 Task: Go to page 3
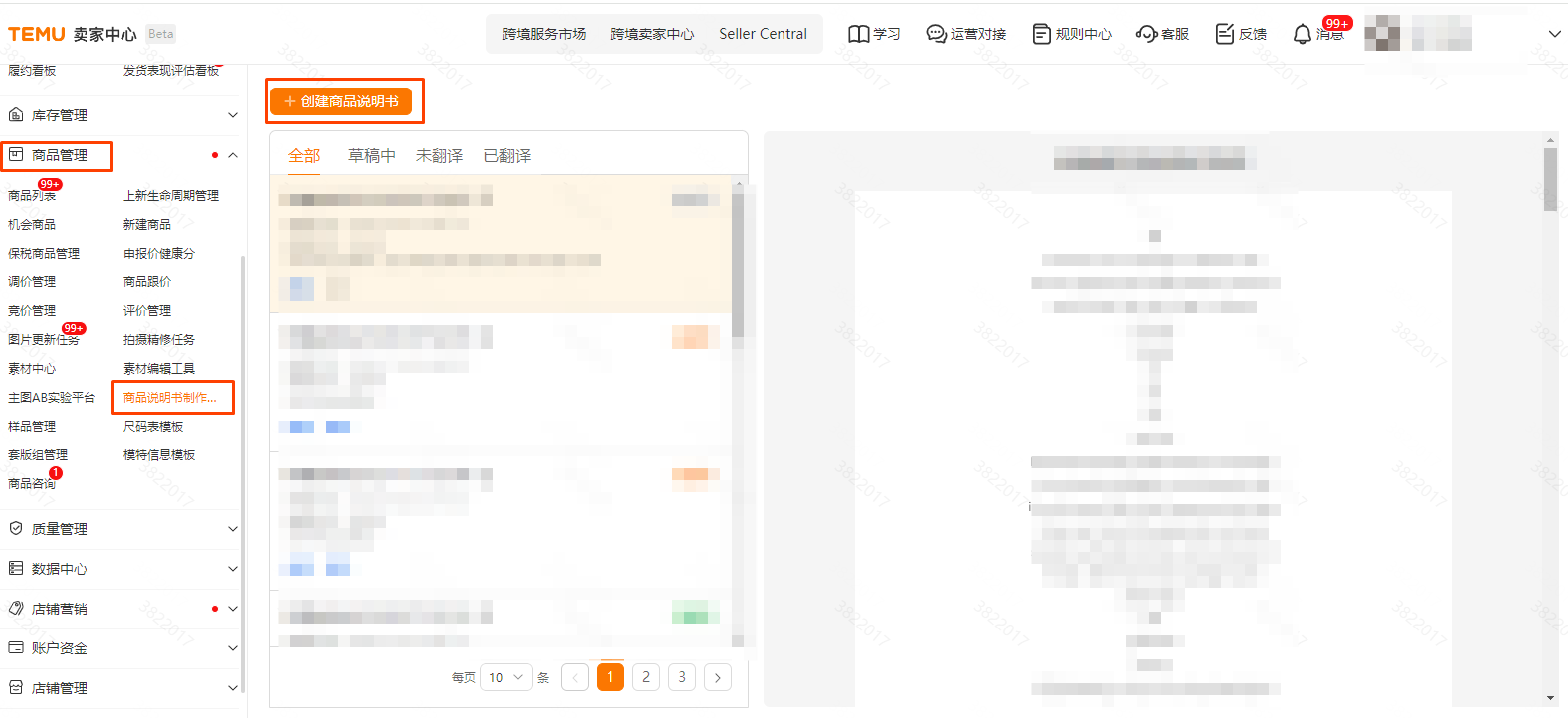pos(682,677)
